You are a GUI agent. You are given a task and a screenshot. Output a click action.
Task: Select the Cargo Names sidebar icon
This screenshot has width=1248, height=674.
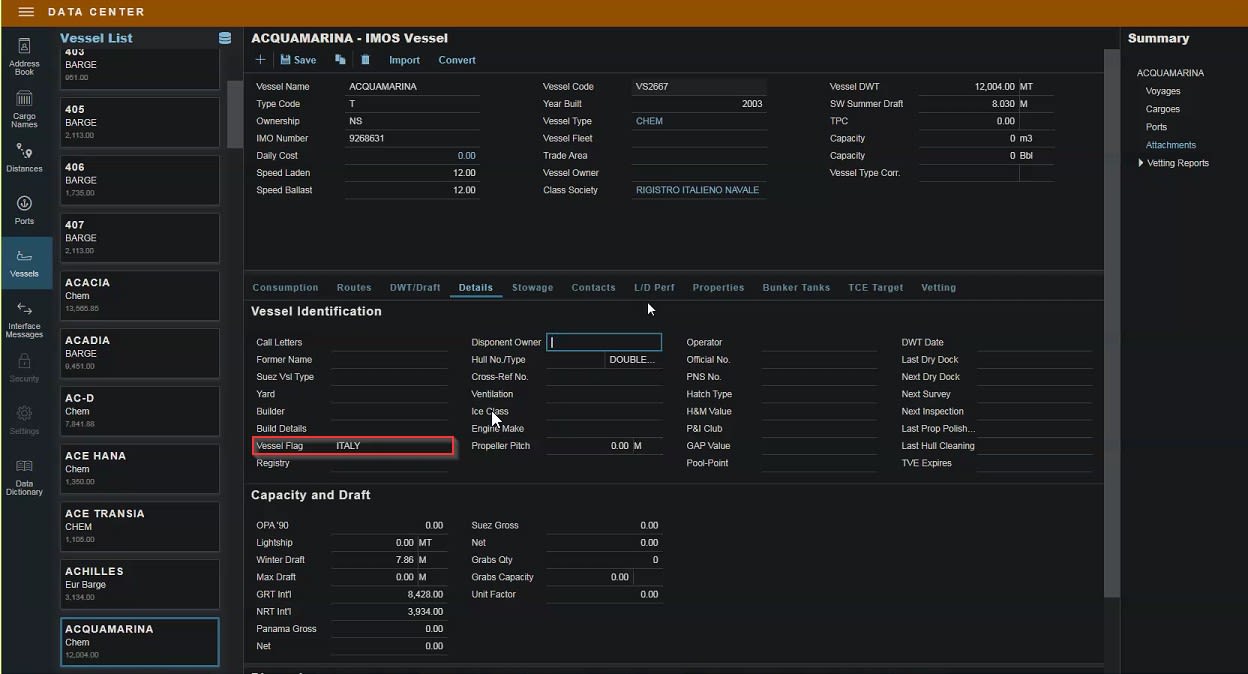pyautogui.click(x=24, y=104)
